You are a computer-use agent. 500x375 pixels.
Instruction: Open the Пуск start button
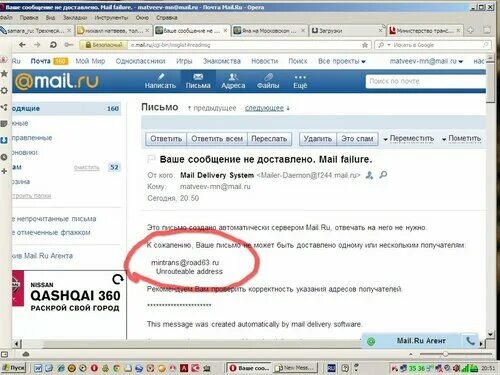click(13, 368)
